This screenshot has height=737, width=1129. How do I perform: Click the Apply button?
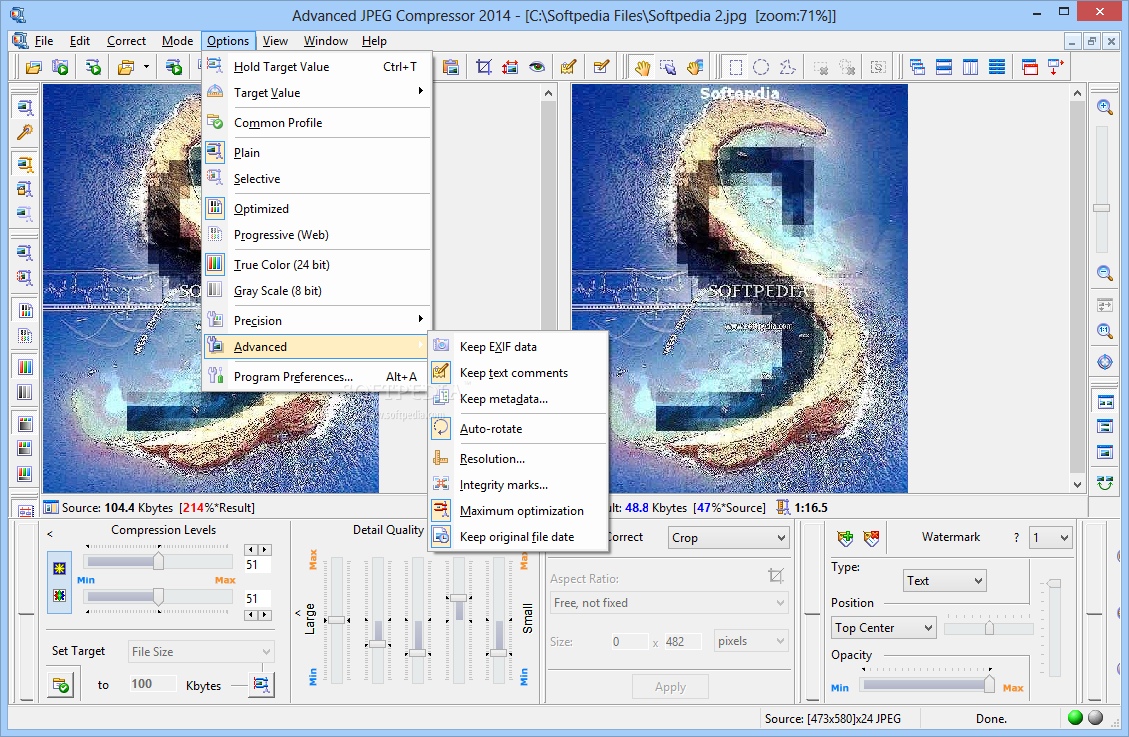point(670,687)
